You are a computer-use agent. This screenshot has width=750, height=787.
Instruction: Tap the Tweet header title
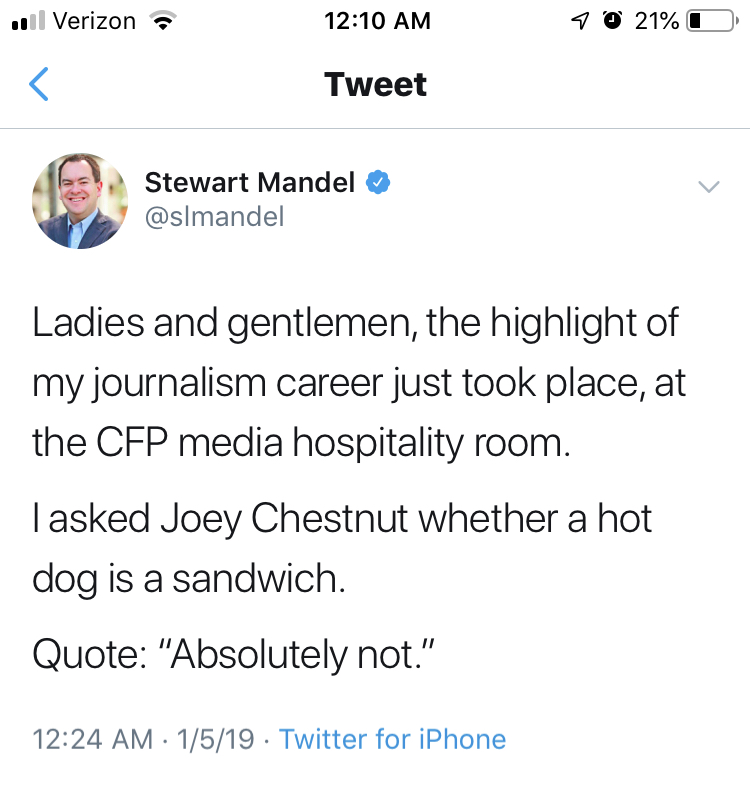click(x=376, y=84)
